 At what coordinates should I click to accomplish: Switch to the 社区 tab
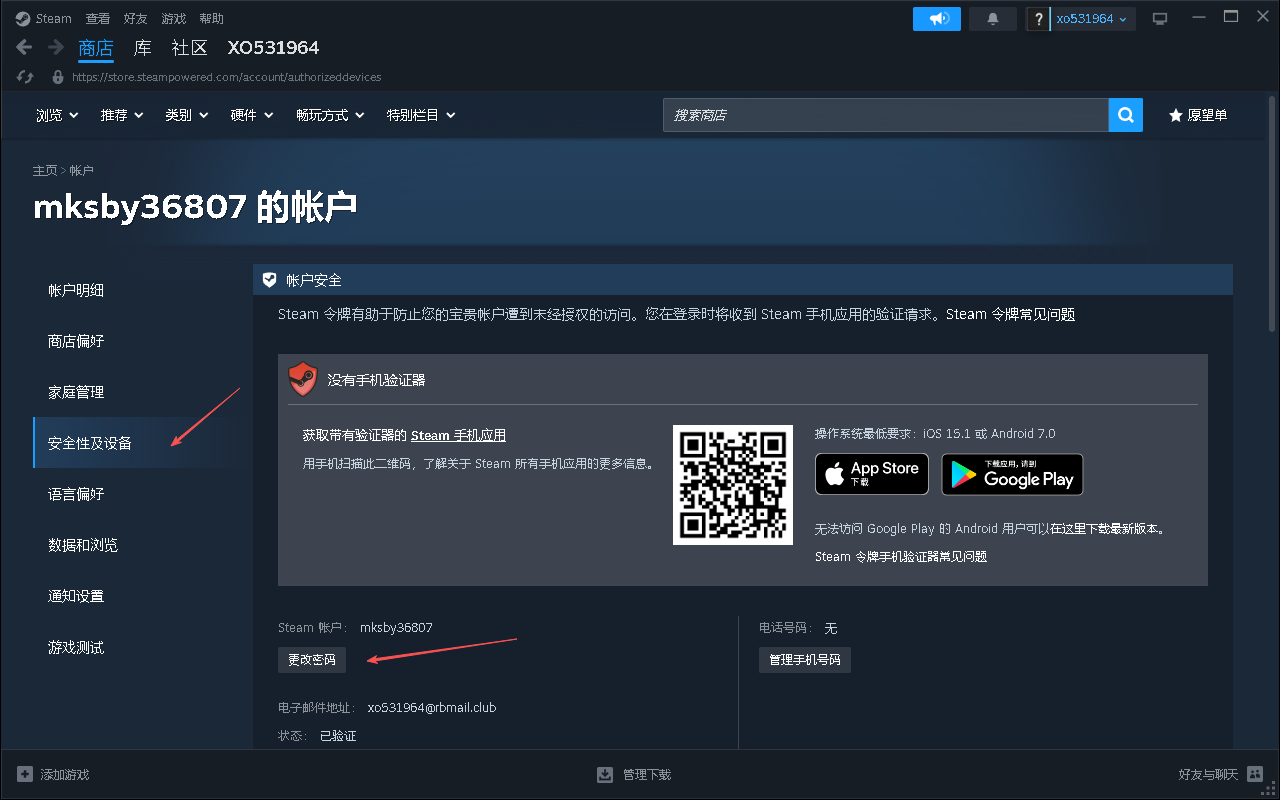tap(189, 47)
